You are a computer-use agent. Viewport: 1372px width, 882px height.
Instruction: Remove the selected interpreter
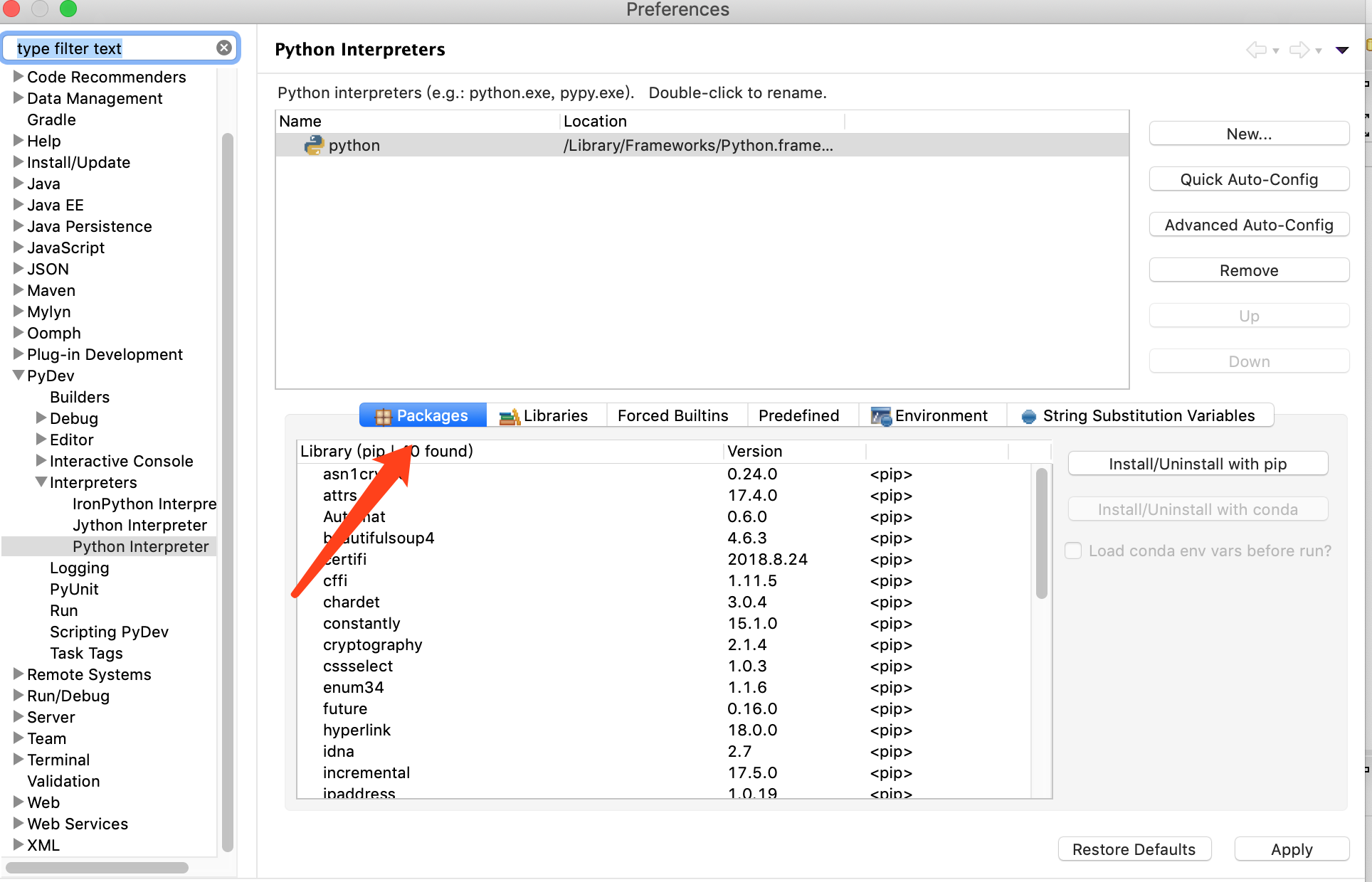(x=1249, y=270)
